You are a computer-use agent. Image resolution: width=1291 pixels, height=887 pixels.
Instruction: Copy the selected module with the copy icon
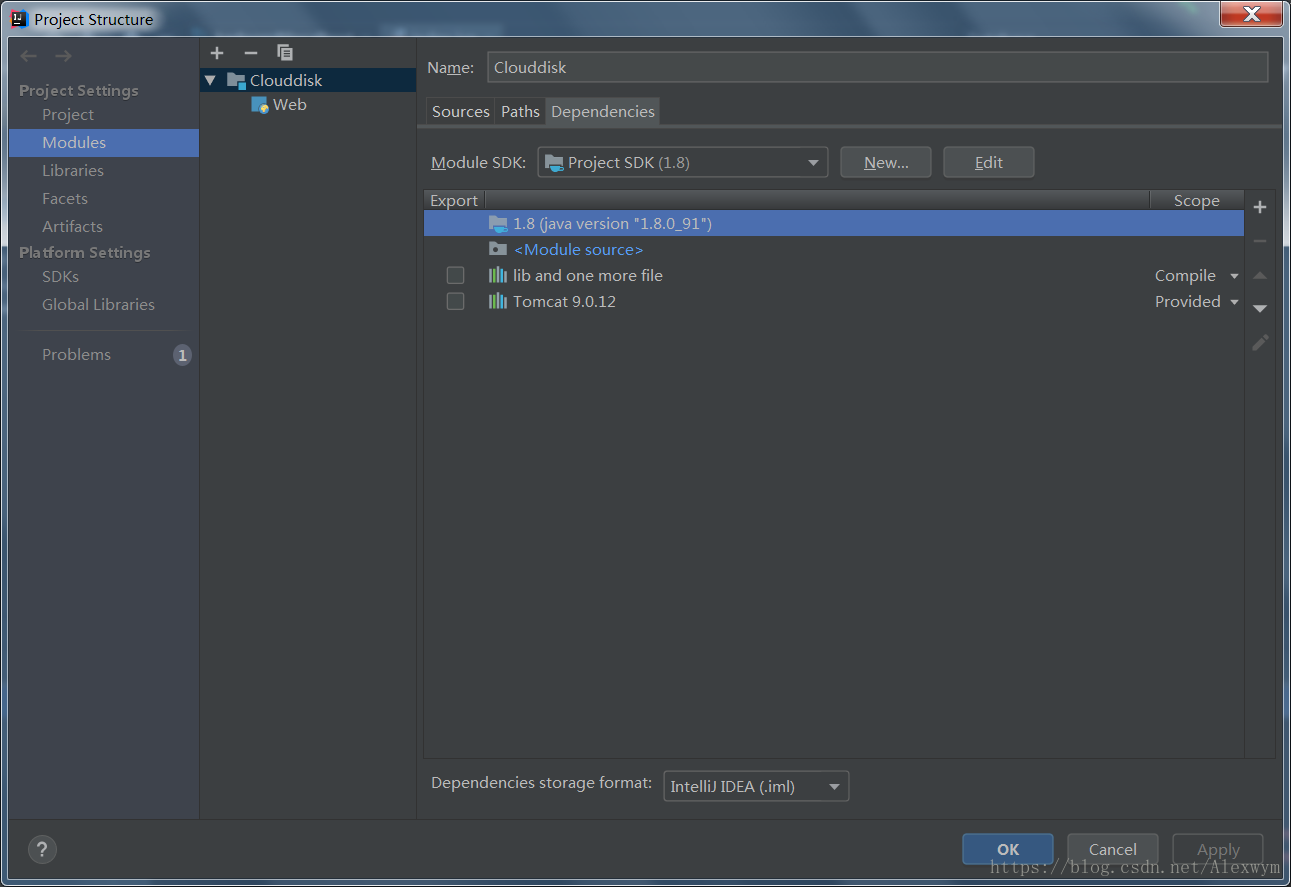click(x=285, y=53)
